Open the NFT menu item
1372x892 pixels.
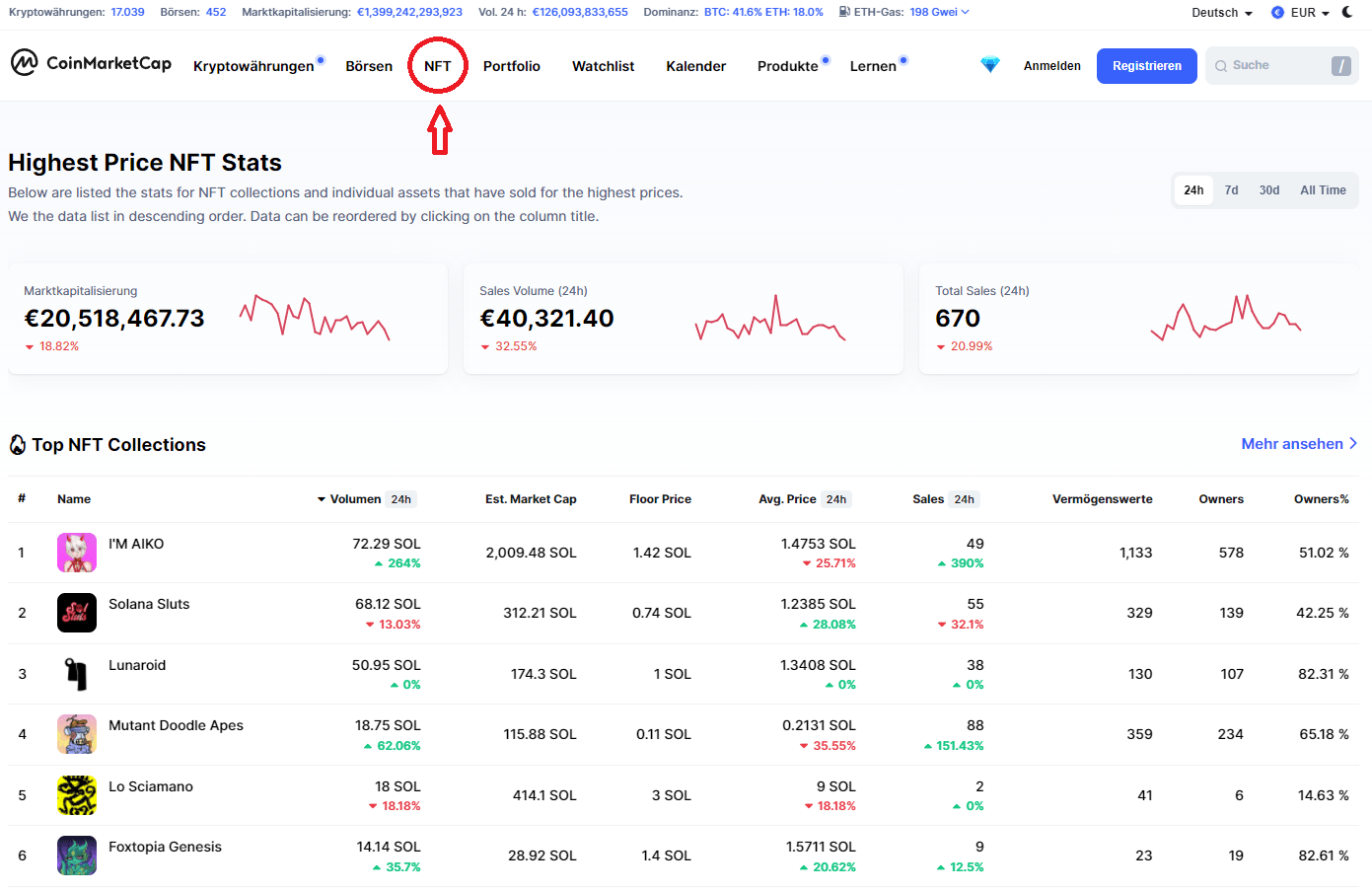tap(437, 66)
